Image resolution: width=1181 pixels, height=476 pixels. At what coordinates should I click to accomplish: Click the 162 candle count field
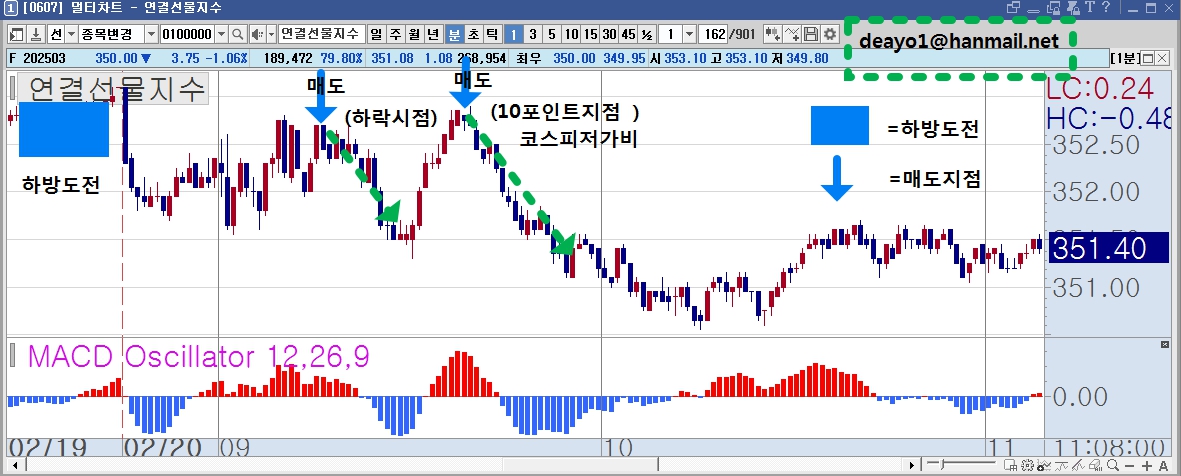(713, 34)
